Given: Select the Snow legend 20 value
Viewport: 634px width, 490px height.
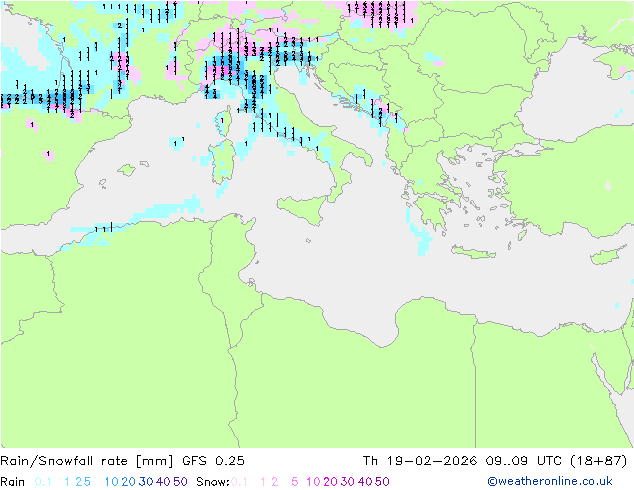Looking at the screenshot, I should 330,482.
